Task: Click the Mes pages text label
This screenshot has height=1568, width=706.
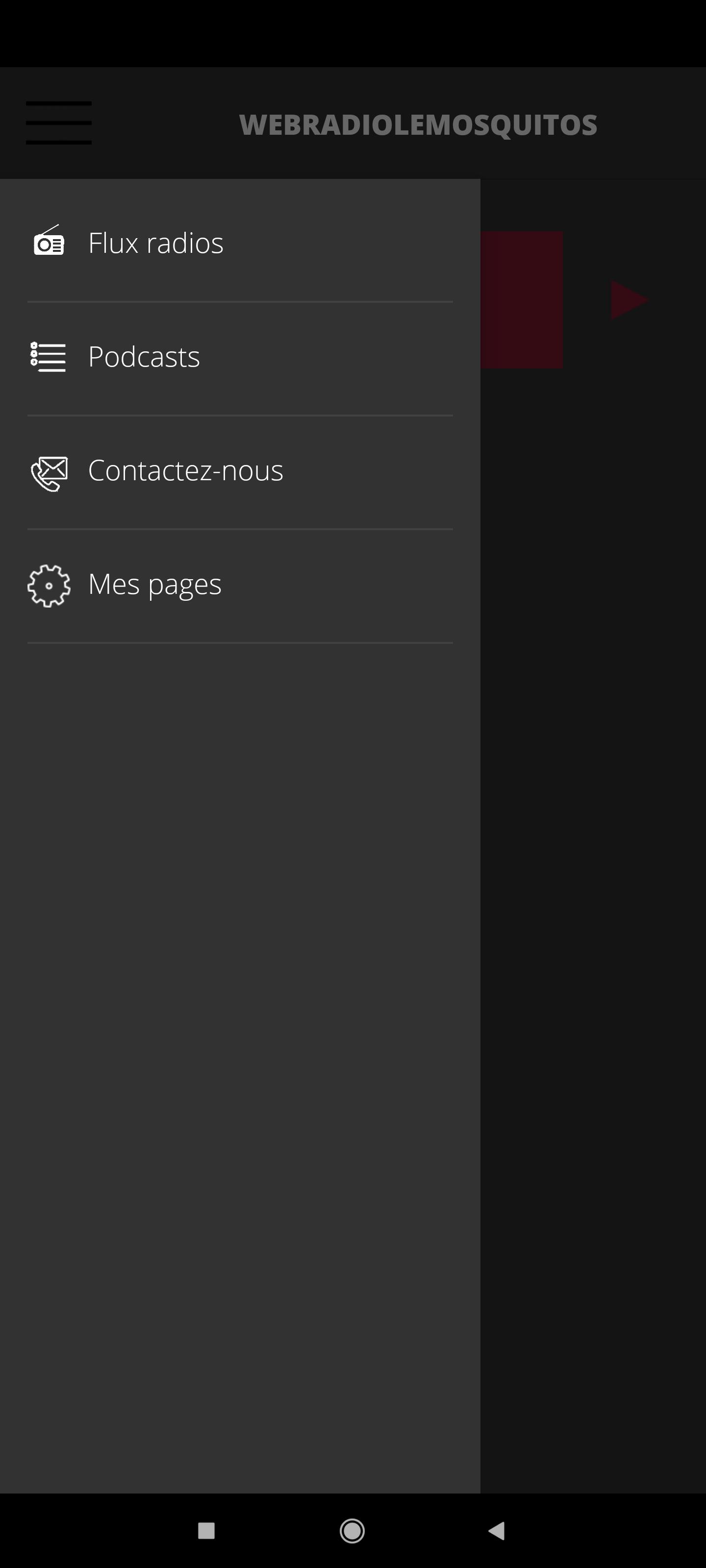Action: (155, 586)
